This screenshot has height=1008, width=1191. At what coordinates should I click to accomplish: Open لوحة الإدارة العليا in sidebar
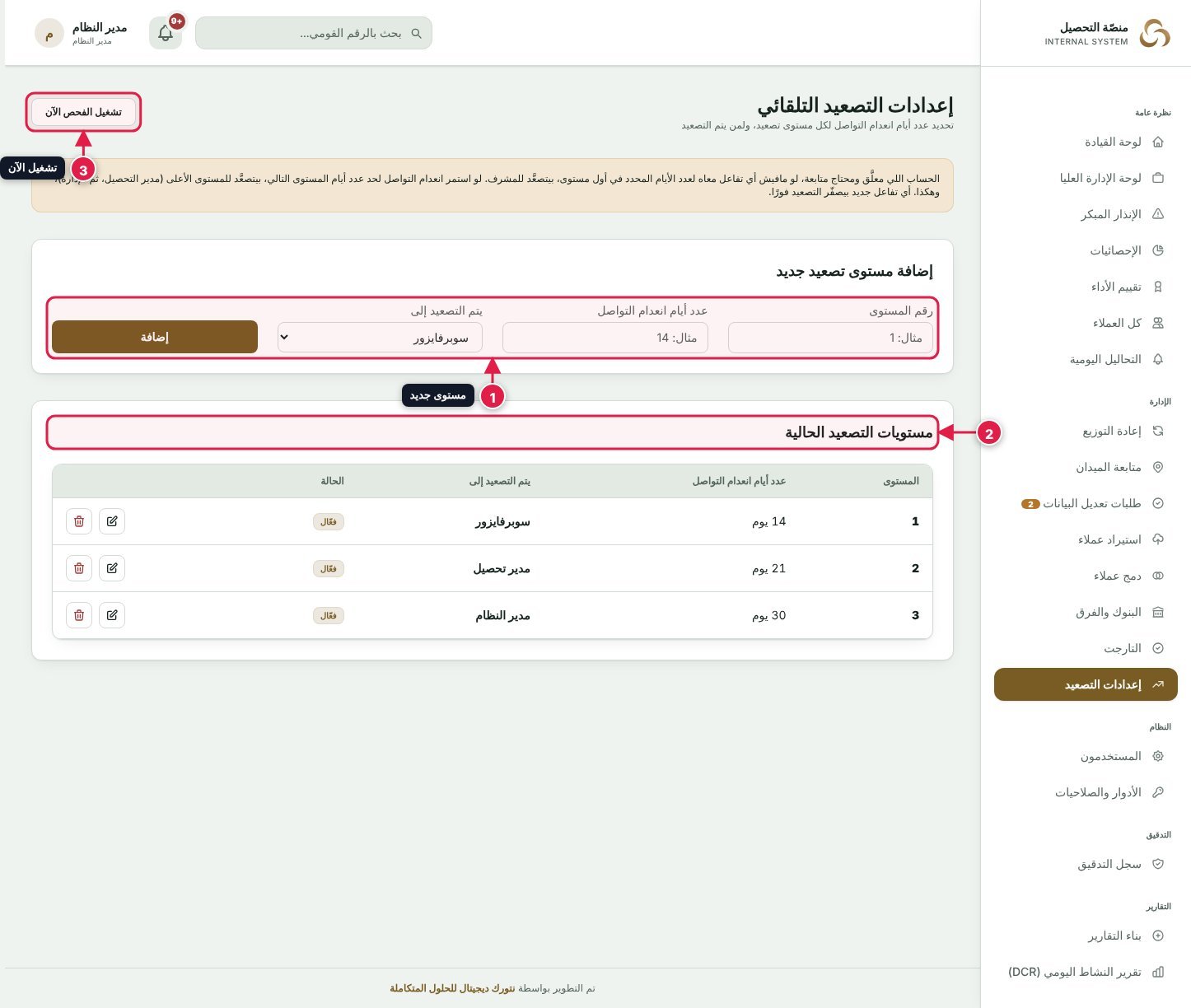(x=1086, y=178)
